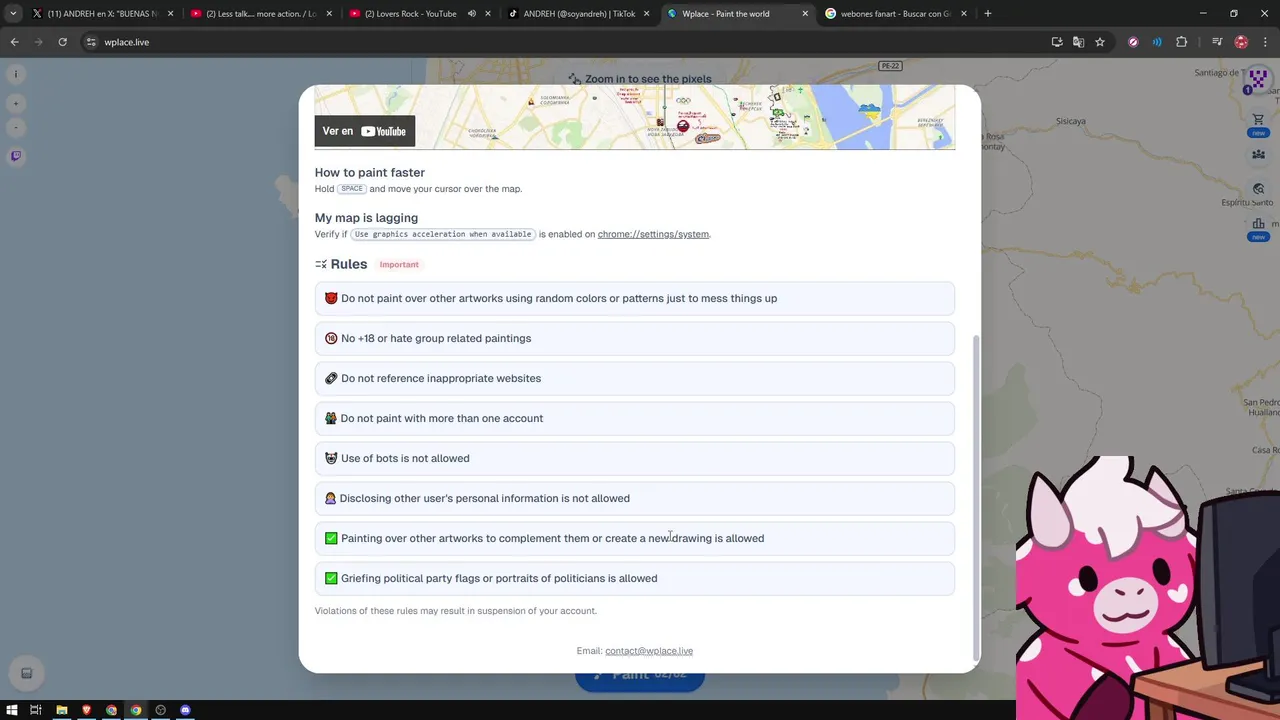1280x720 pixels.
Task: Click the 'Use of bots is not allowed' rule
Action: click(x=635, y=458)
